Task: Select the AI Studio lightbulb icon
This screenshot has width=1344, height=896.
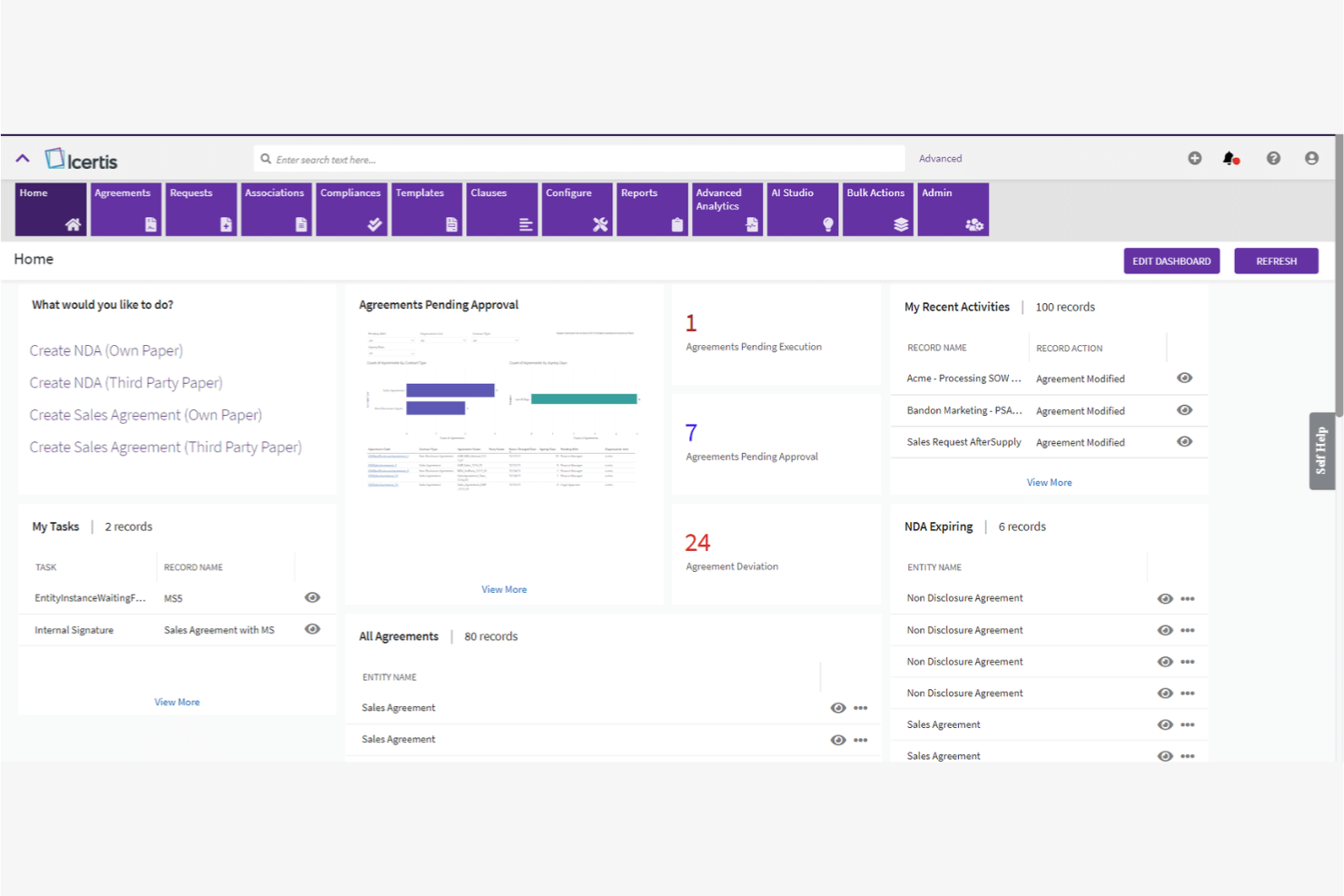Action: (827, 224)
